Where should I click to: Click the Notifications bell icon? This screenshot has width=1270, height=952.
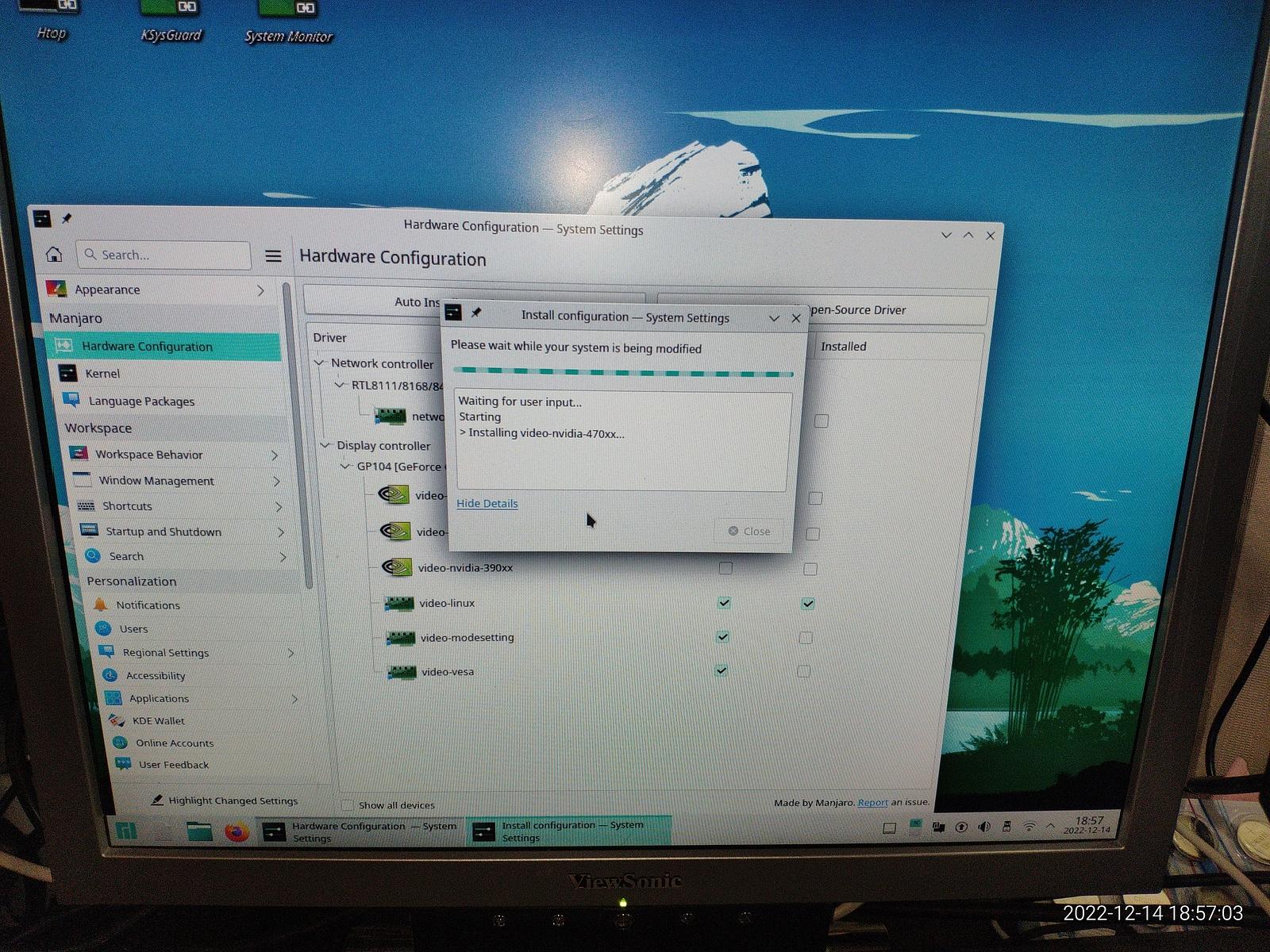100,605
